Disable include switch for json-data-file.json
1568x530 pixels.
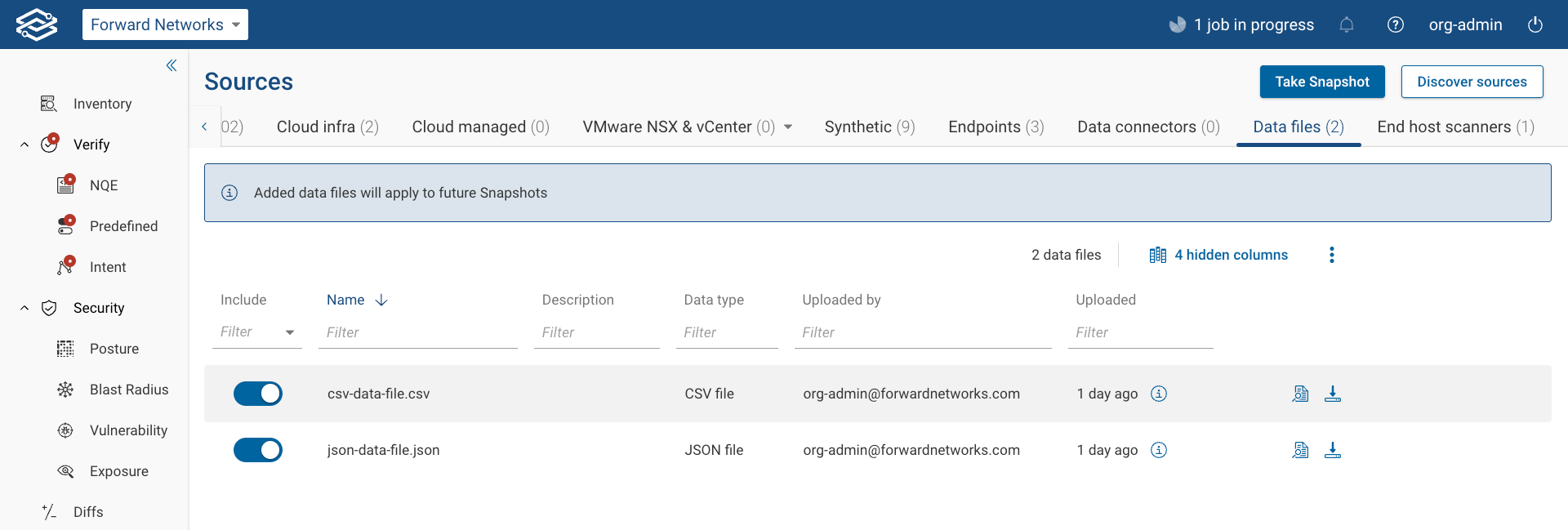click(258, 450)
